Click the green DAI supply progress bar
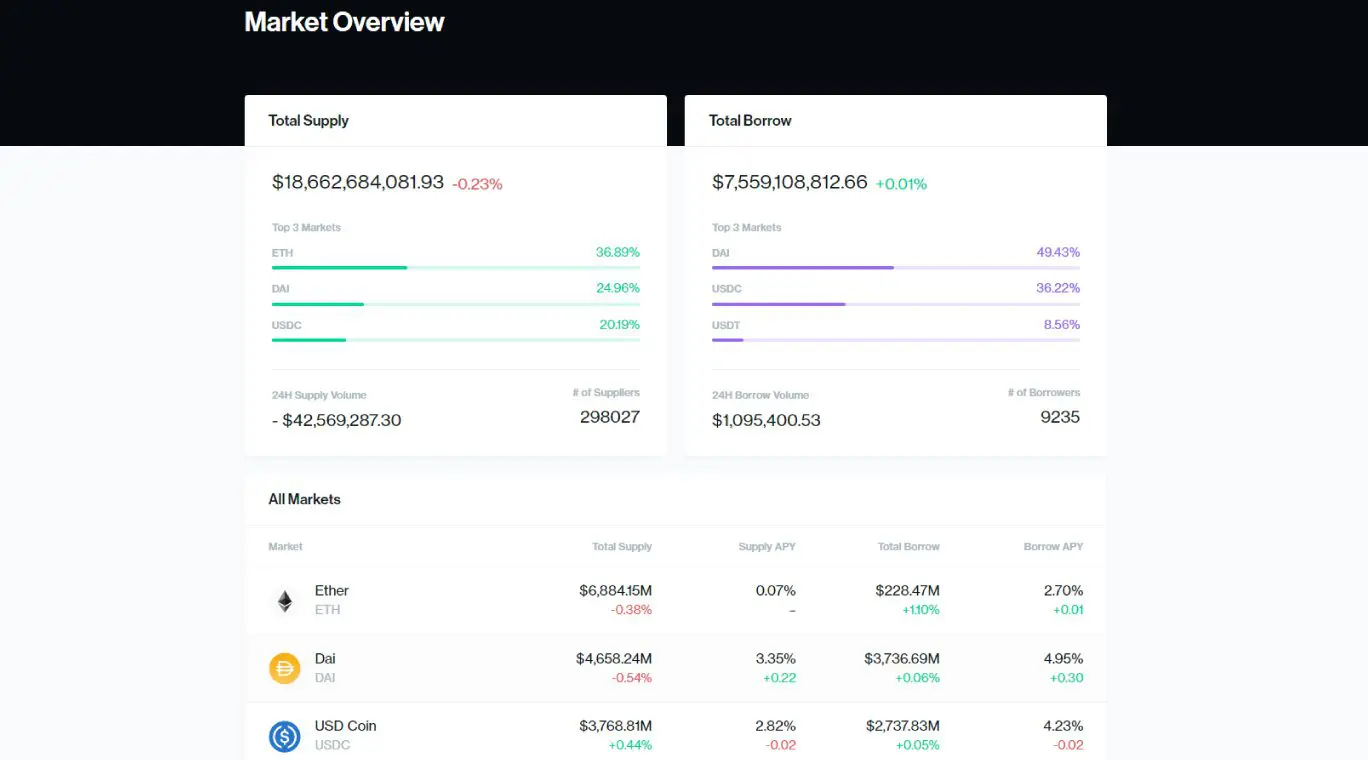Screen dimensions: 1368x760 (x=456, y=304)
